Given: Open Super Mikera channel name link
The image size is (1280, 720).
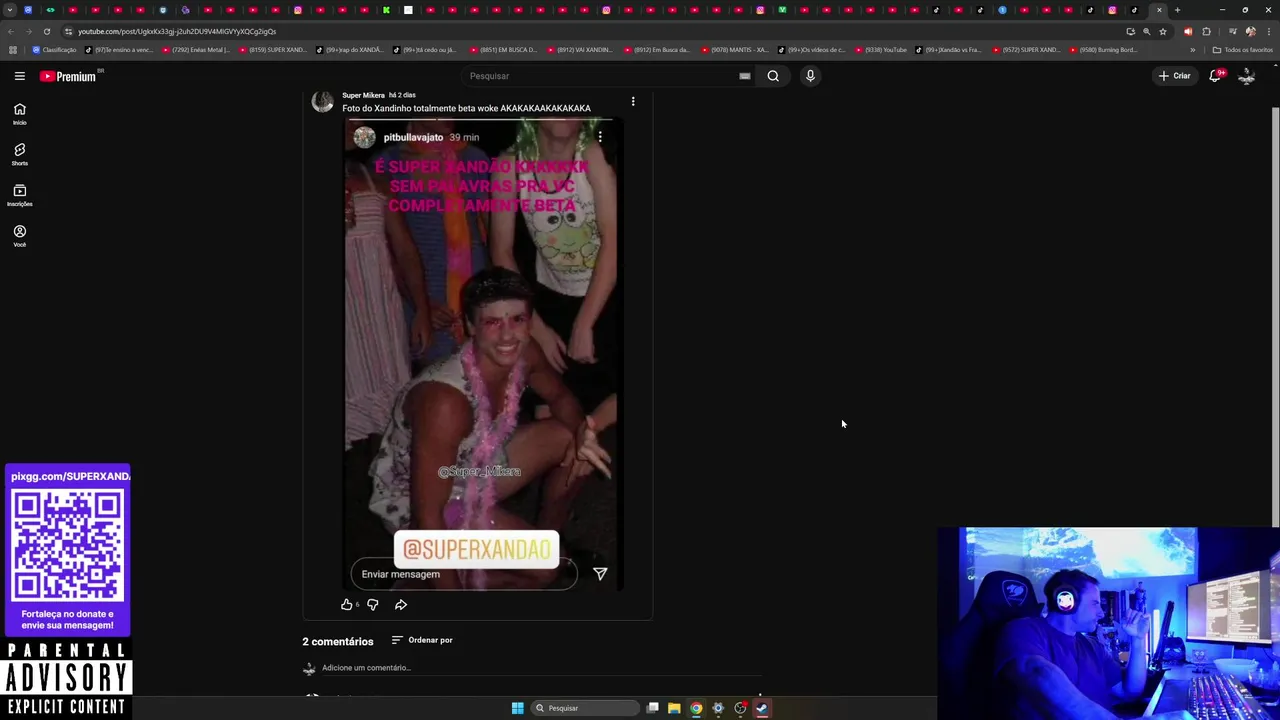Looking at the screenshot, I should pos(363,95).
